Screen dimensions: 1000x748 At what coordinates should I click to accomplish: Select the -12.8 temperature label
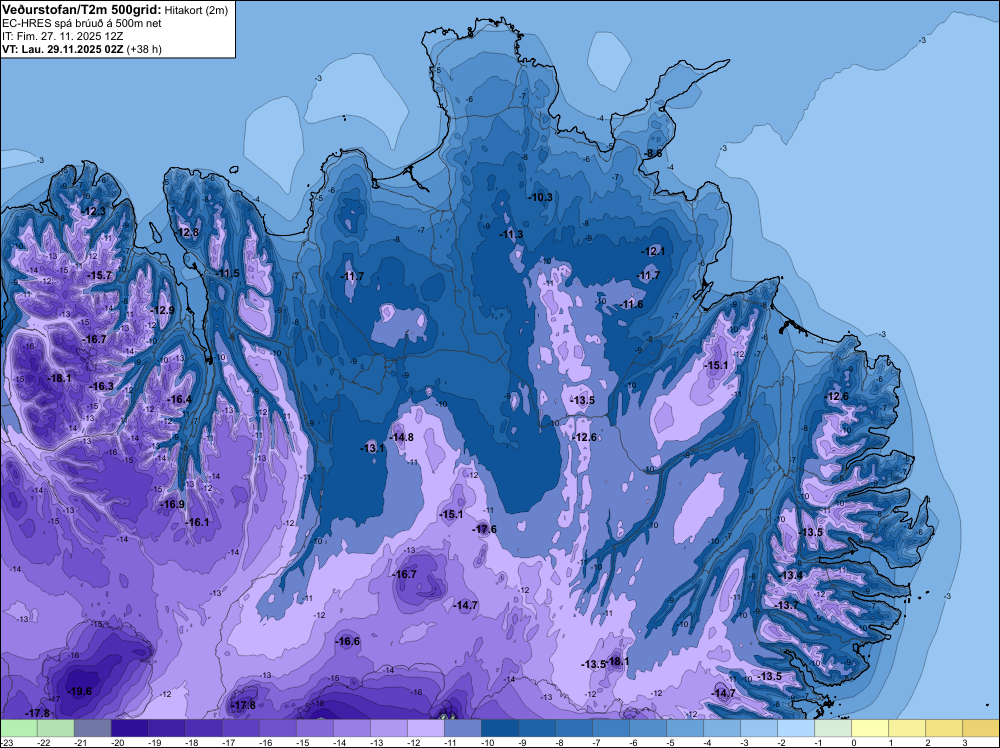tap(187, 232)
